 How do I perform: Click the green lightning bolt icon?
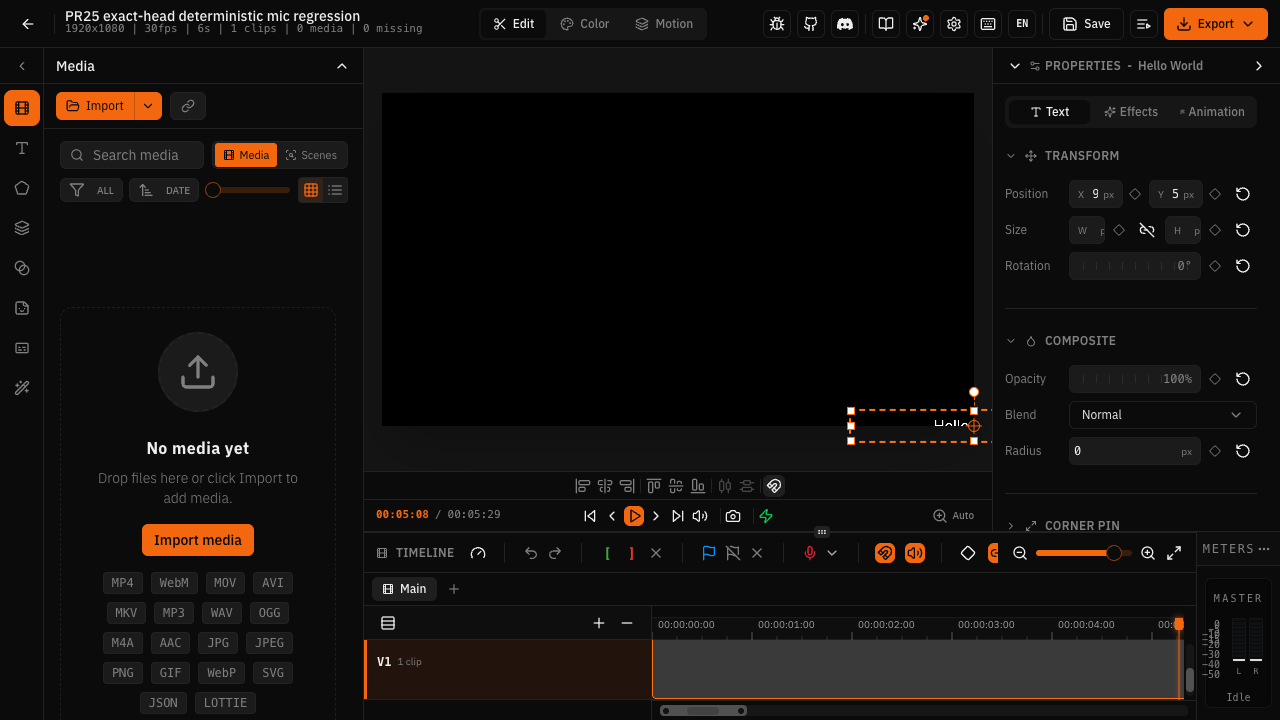pos(766,516)
